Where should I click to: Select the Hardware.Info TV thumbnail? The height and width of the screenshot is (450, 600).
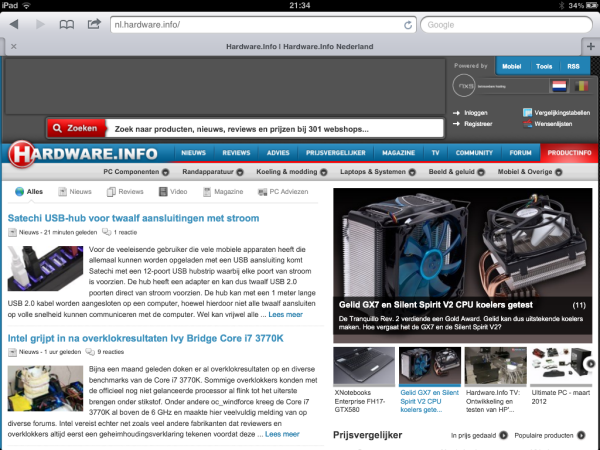coord(496,366)
